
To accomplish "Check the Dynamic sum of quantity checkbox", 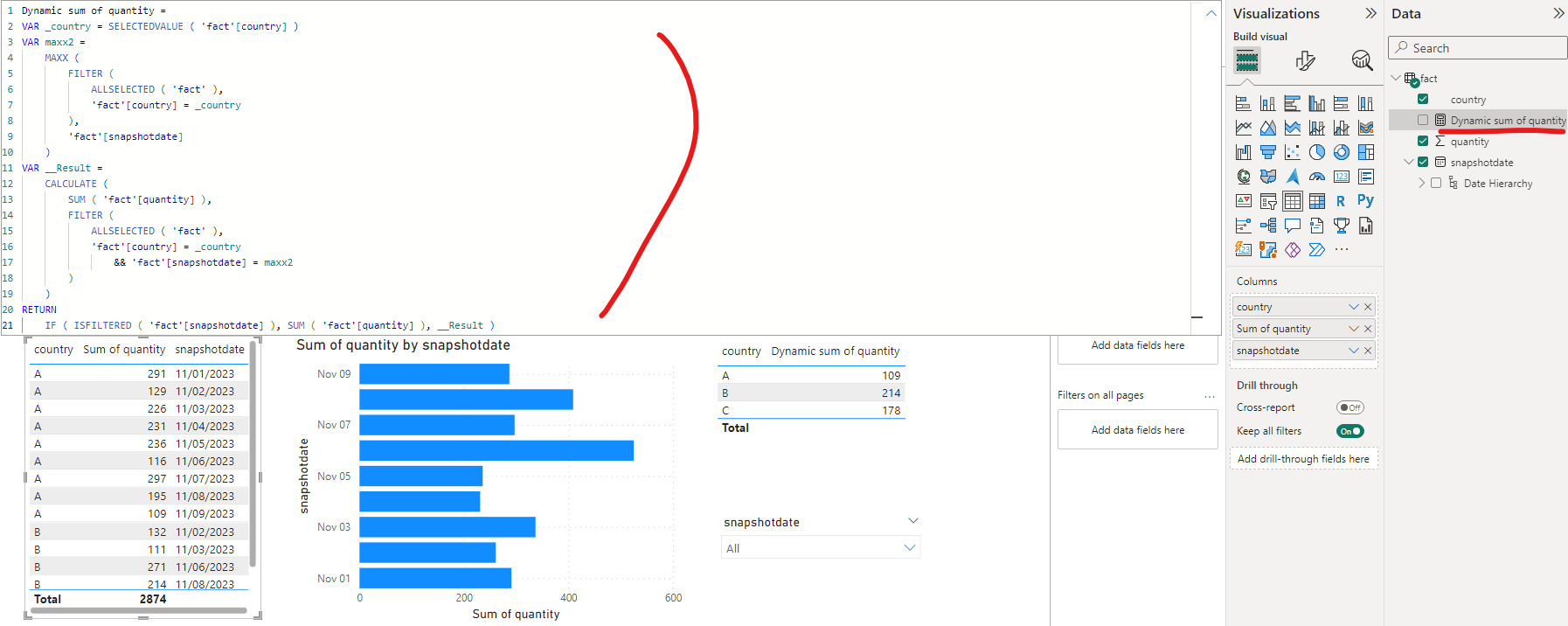I will point(1423,120).
